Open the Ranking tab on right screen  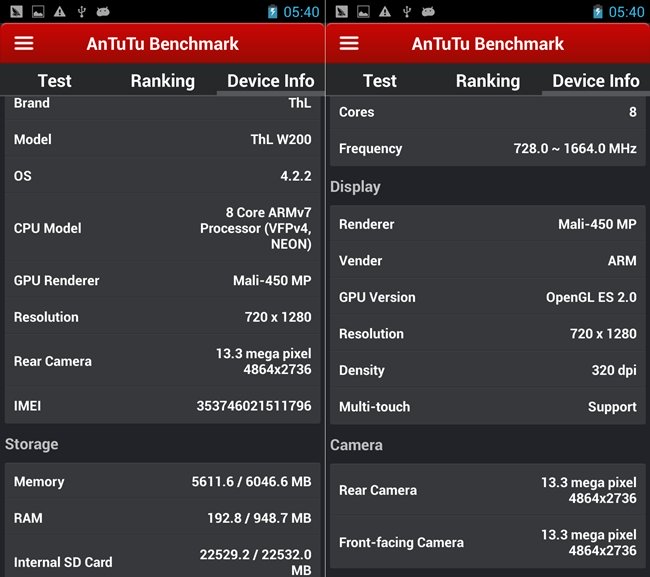point(487,81)
